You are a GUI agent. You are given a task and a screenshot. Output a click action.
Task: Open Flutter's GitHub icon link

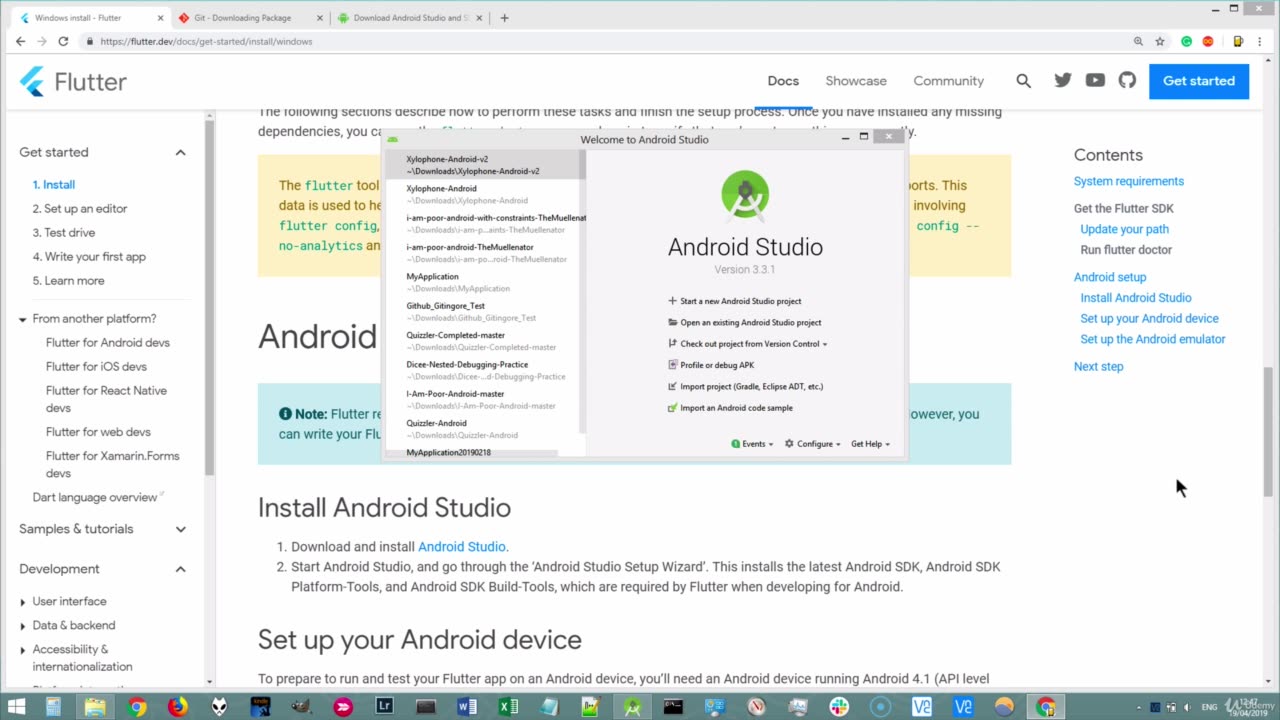point(1127,80)
